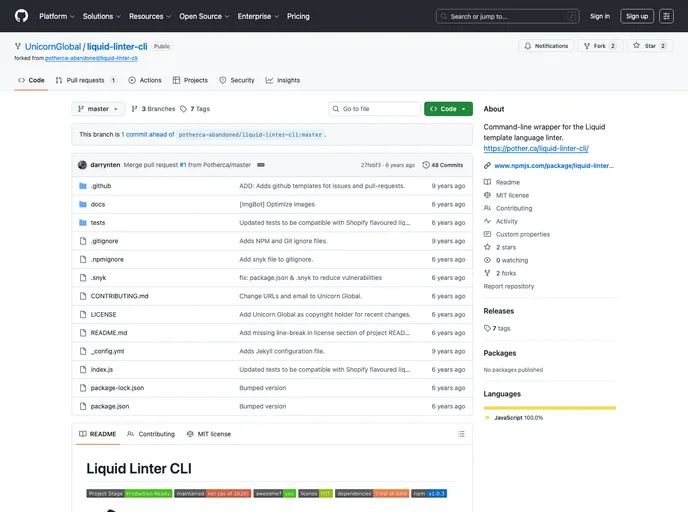Open the 3 Branches link
Viewport: 688px width, 512px height.
click(154, 109)
